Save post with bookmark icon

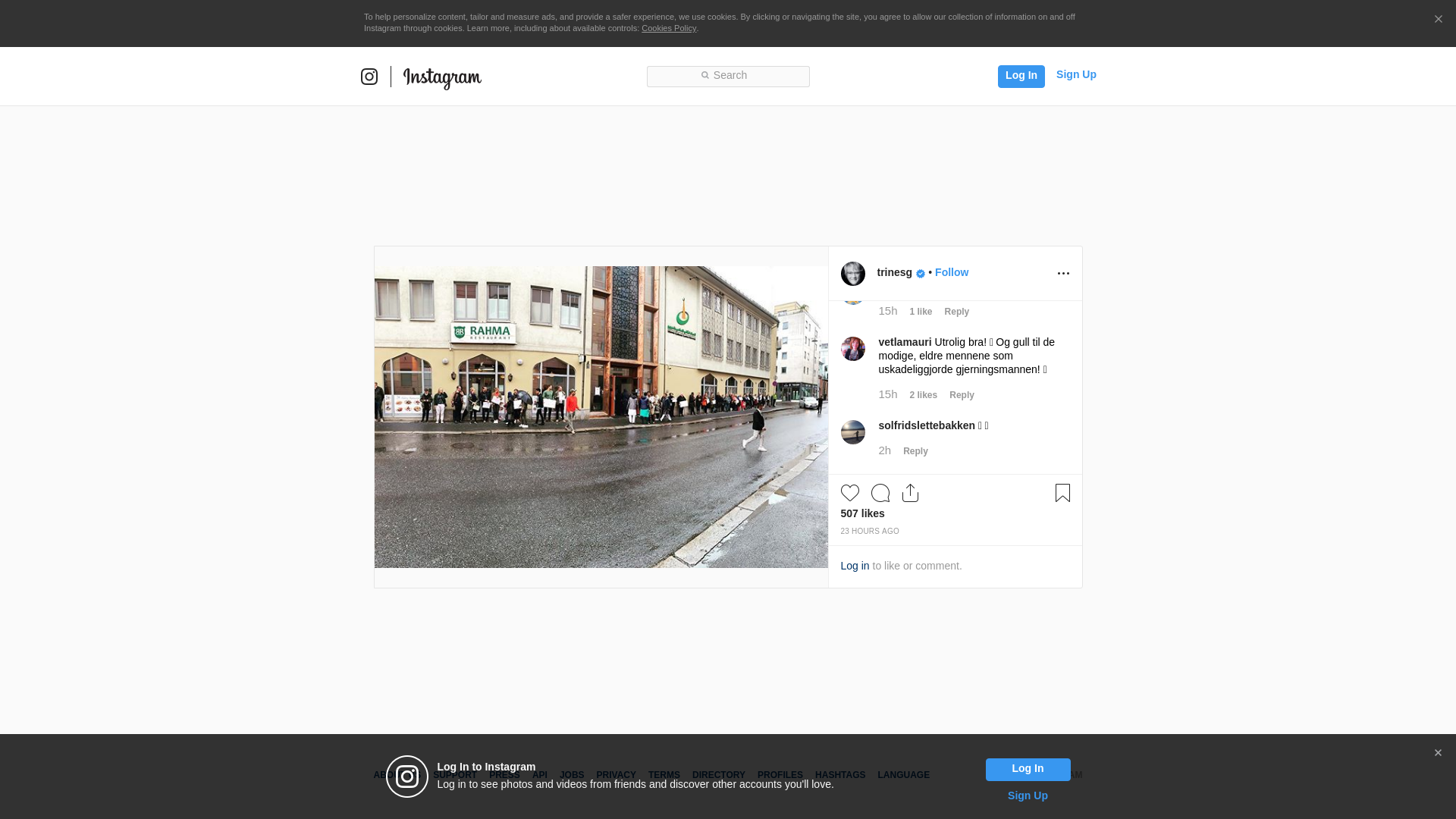(1062, 493)
